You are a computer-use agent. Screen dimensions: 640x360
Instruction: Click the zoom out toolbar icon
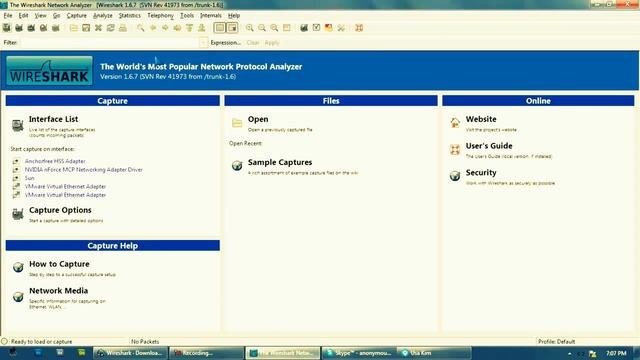262,28
